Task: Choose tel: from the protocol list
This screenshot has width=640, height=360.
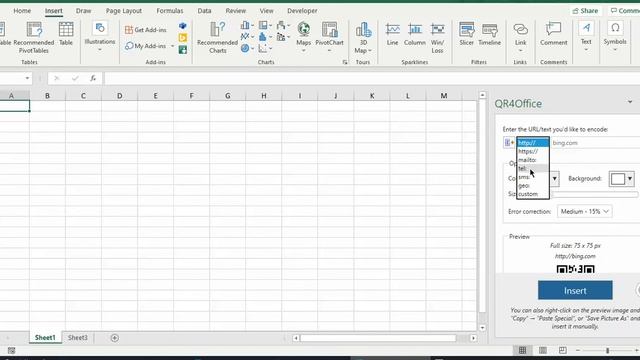Action: 533,168
